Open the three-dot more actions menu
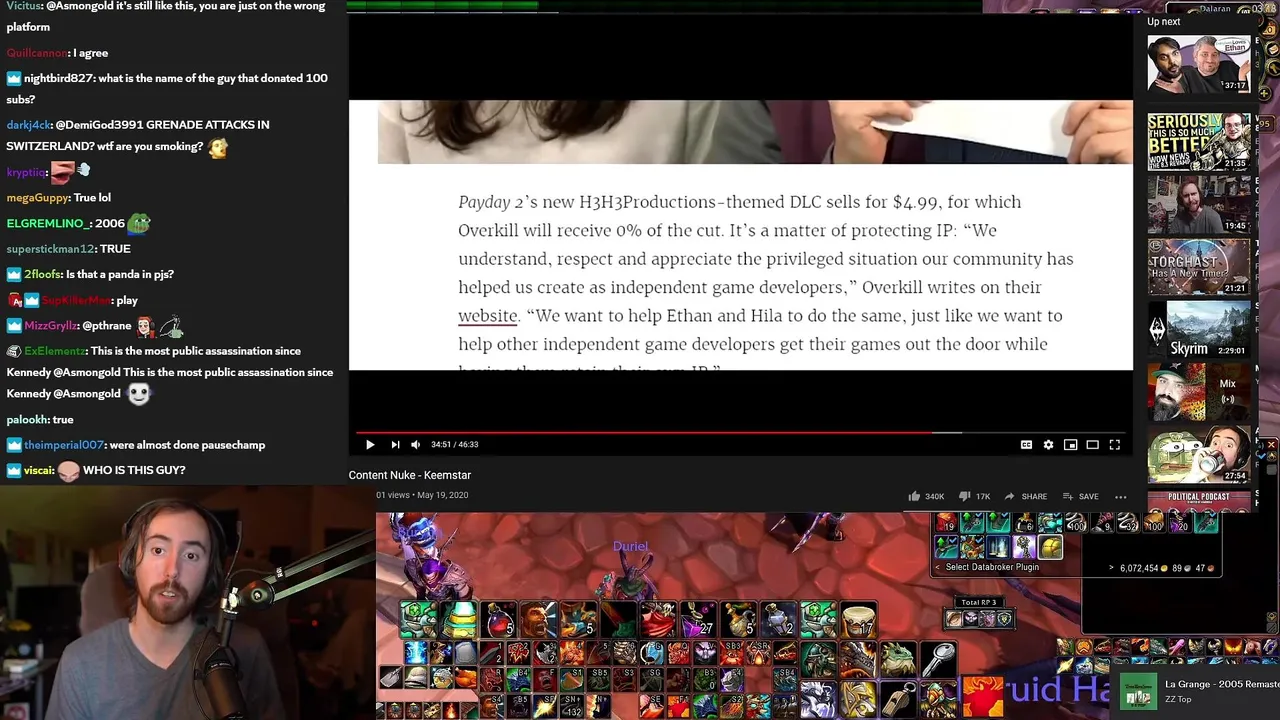This screenshot has height=720, width=1280. tap(1121, 496)
